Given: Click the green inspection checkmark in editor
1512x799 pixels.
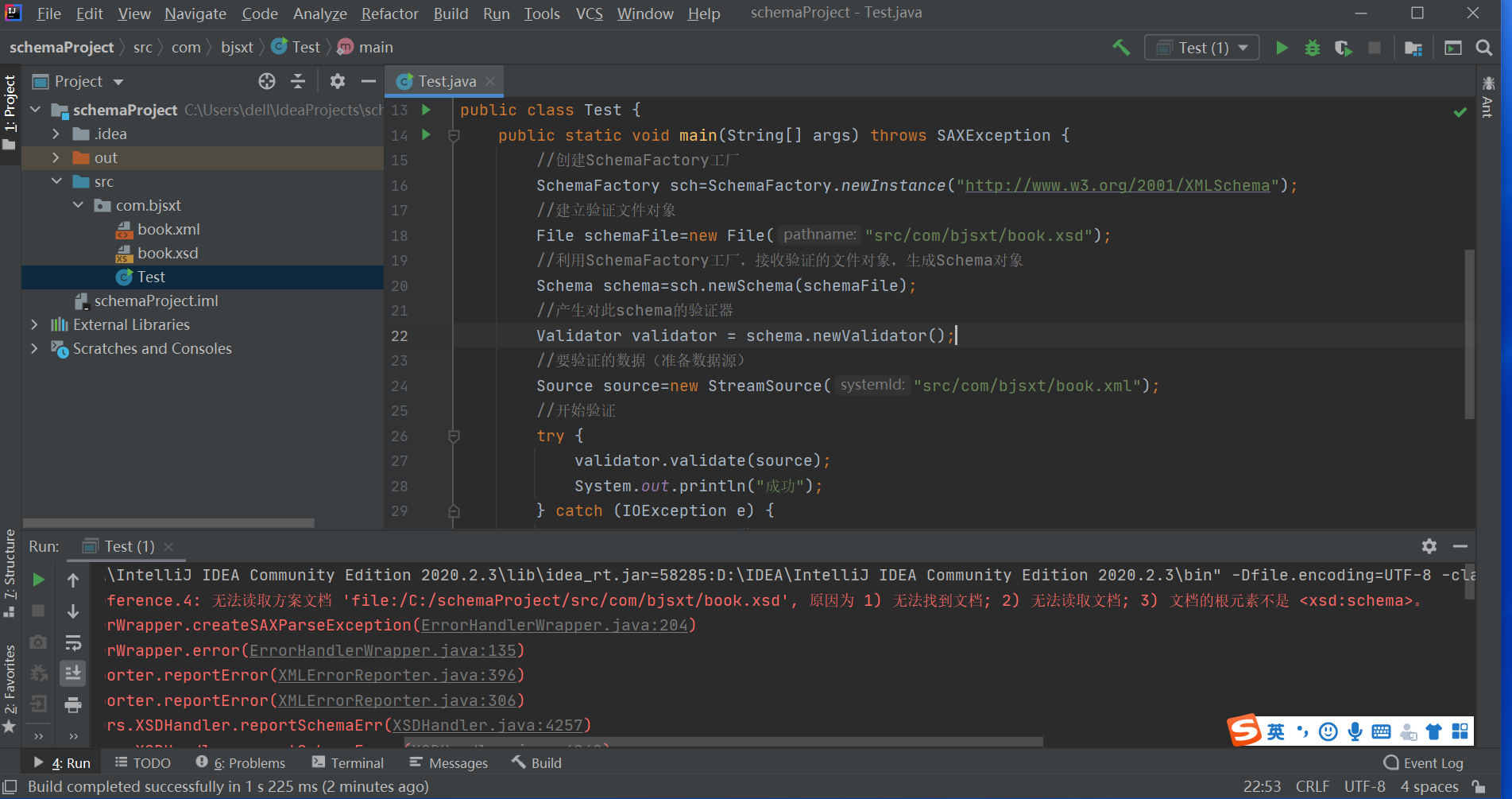Looking at the screenshot, I should coord(1460,112).
